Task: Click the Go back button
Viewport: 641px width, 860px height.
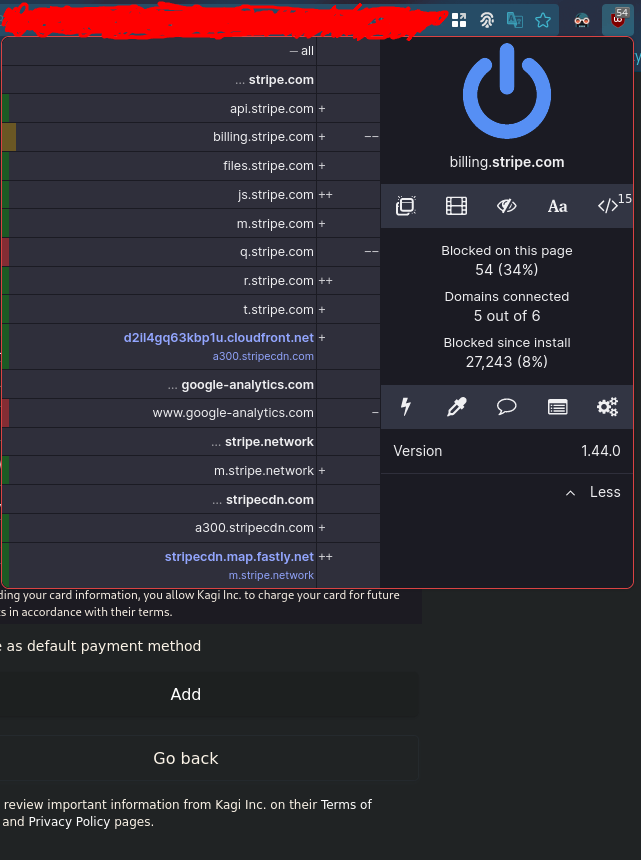Action: pyautogui.click(x=186, y=758)
